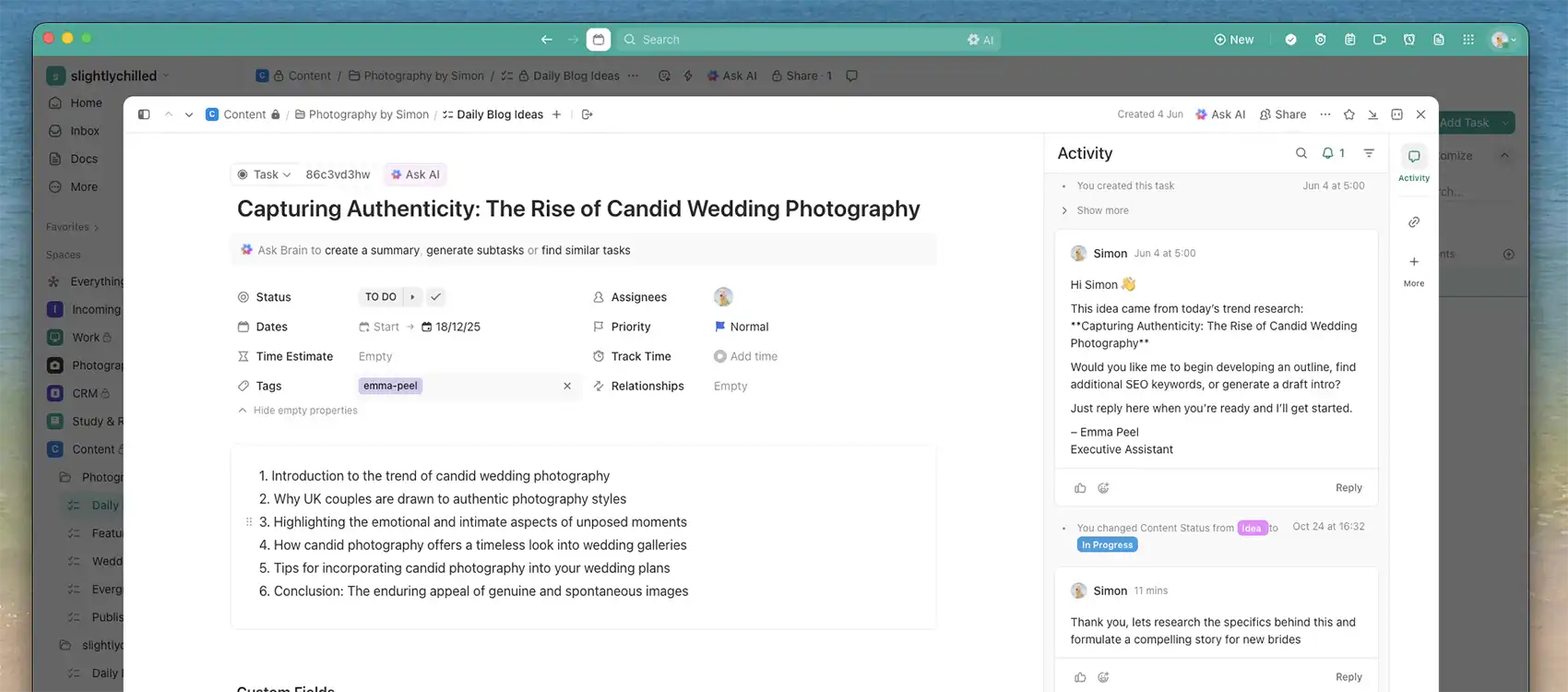This screenshot has width=1568, height=692.
Task: Go to Inbox in sidebar
Action: click(85, 131)
